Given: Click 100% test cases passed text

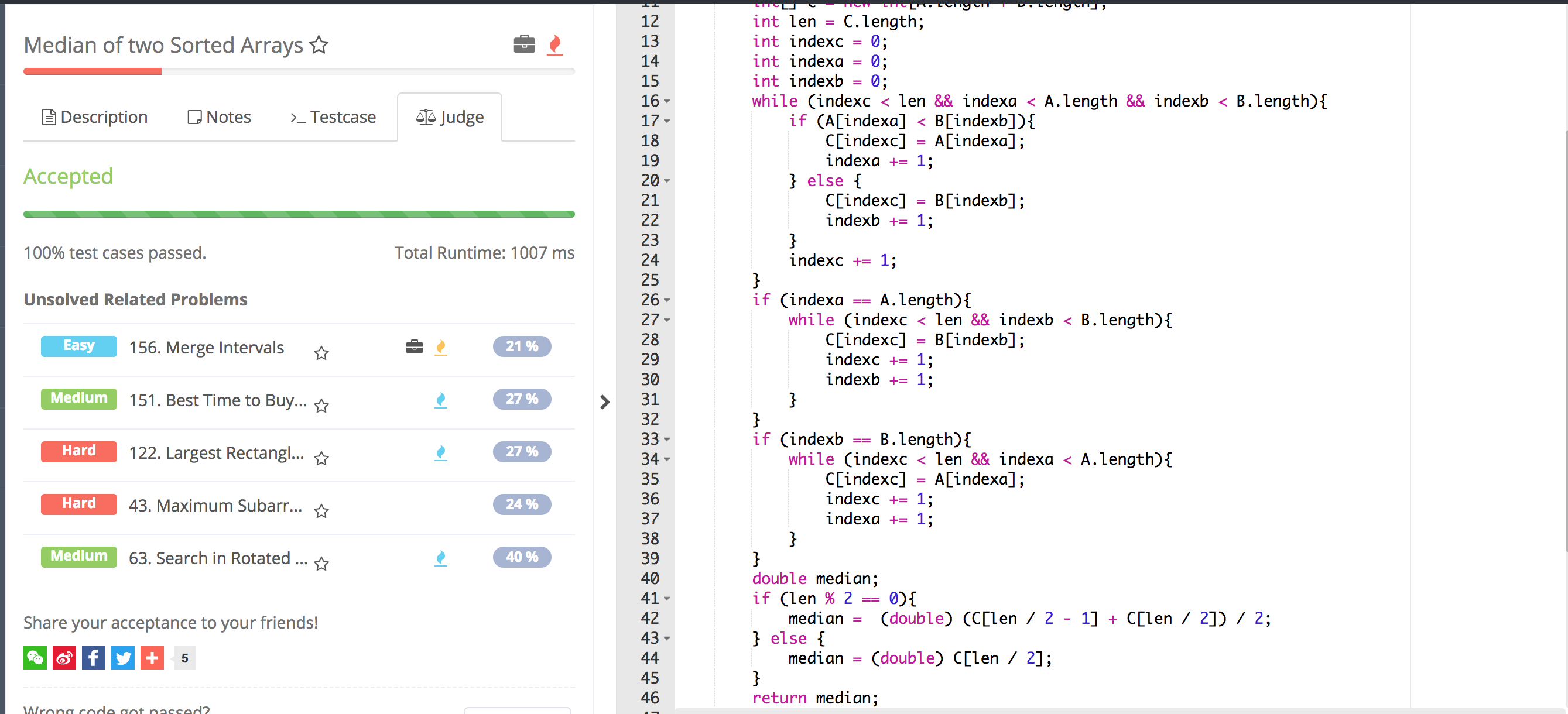Looking at the screenshot, I should pyautogui.click(x=114, y=253).
